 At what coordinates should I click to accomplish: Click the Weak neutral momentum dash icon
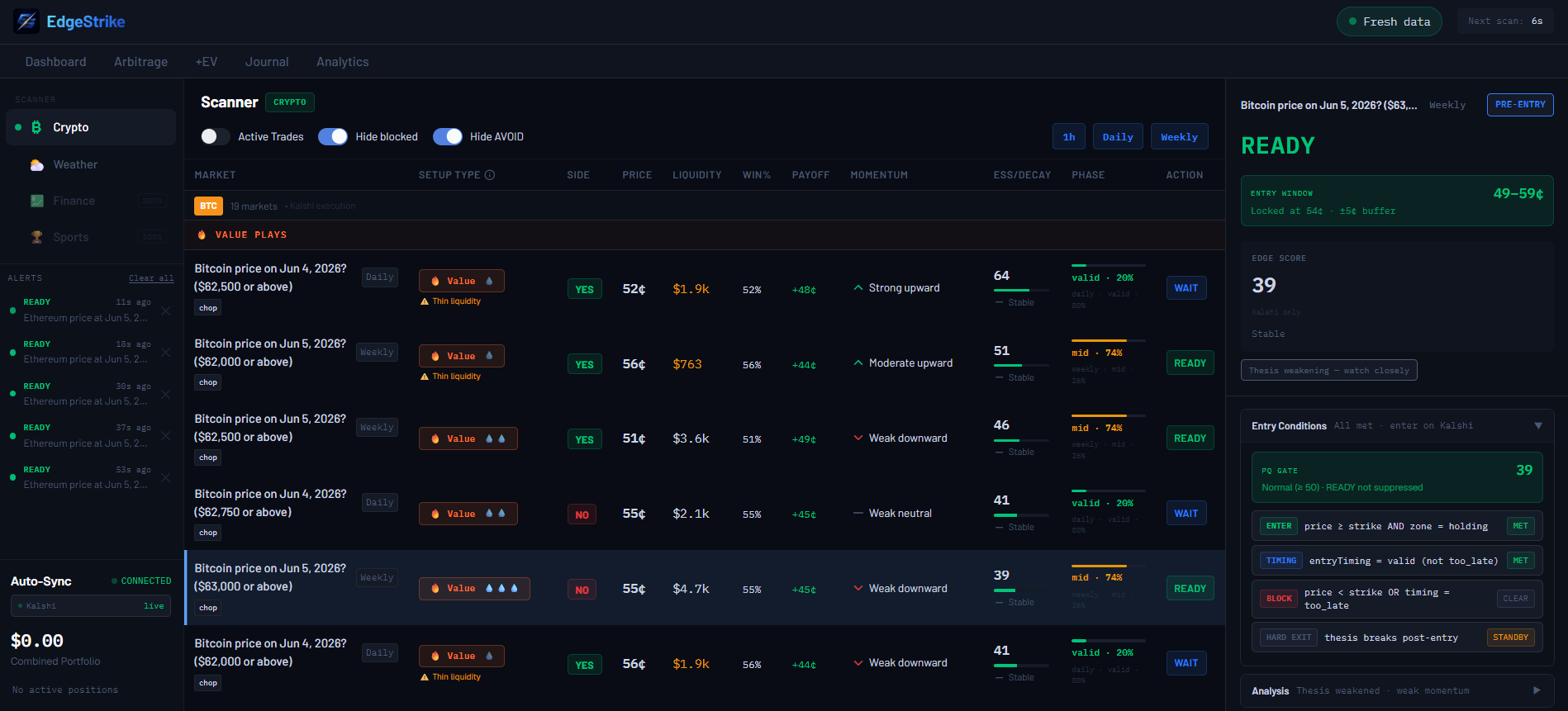[858, 514]
